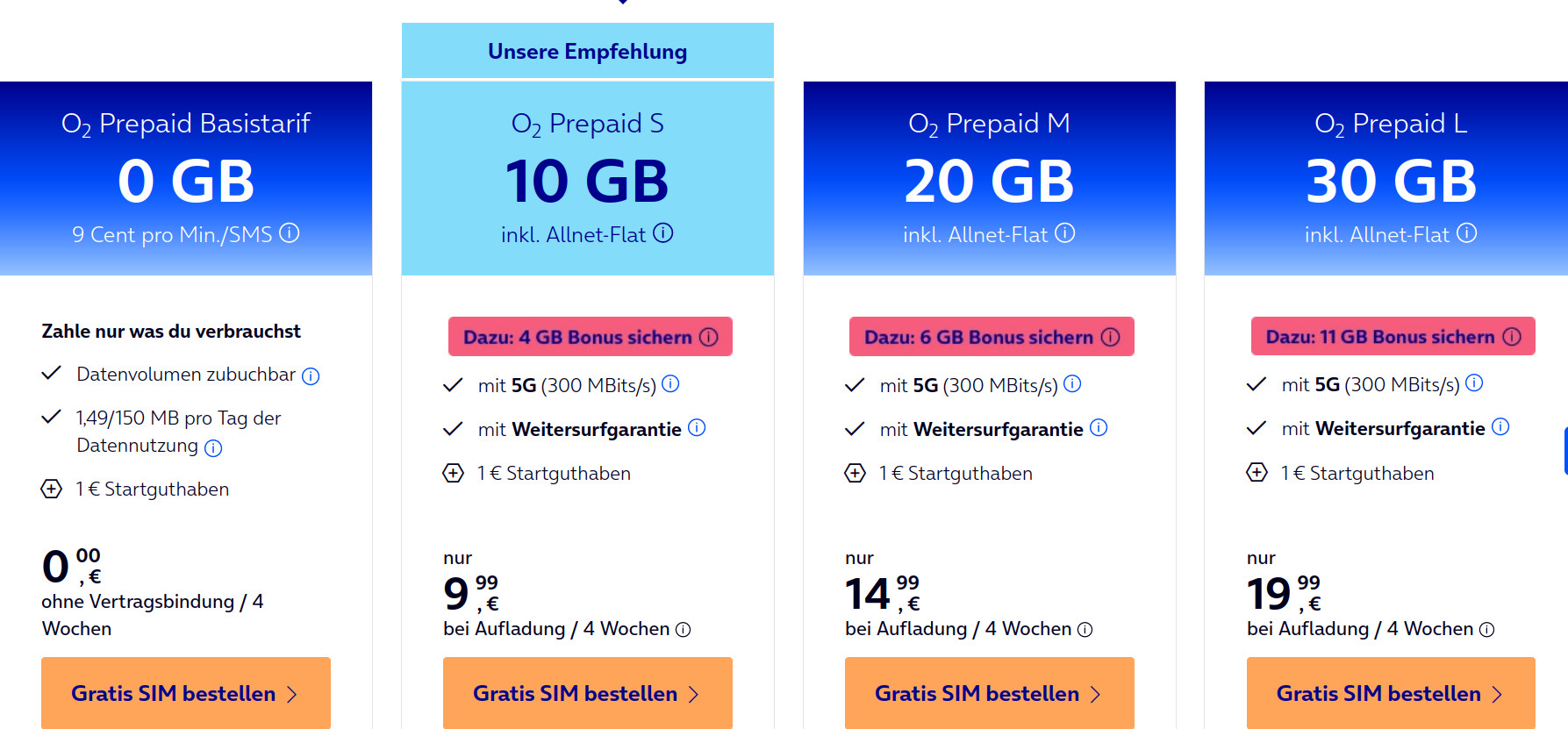Image resolution: width=1568 pixels, height=729 pixels.
Task: Select the O2 Prepaid S 10 GB header
Action: (587, 178)
